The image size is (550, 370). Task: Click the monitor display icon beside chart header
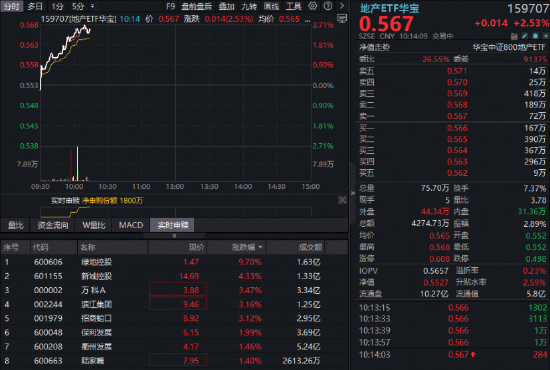click(x=342, y=19)
